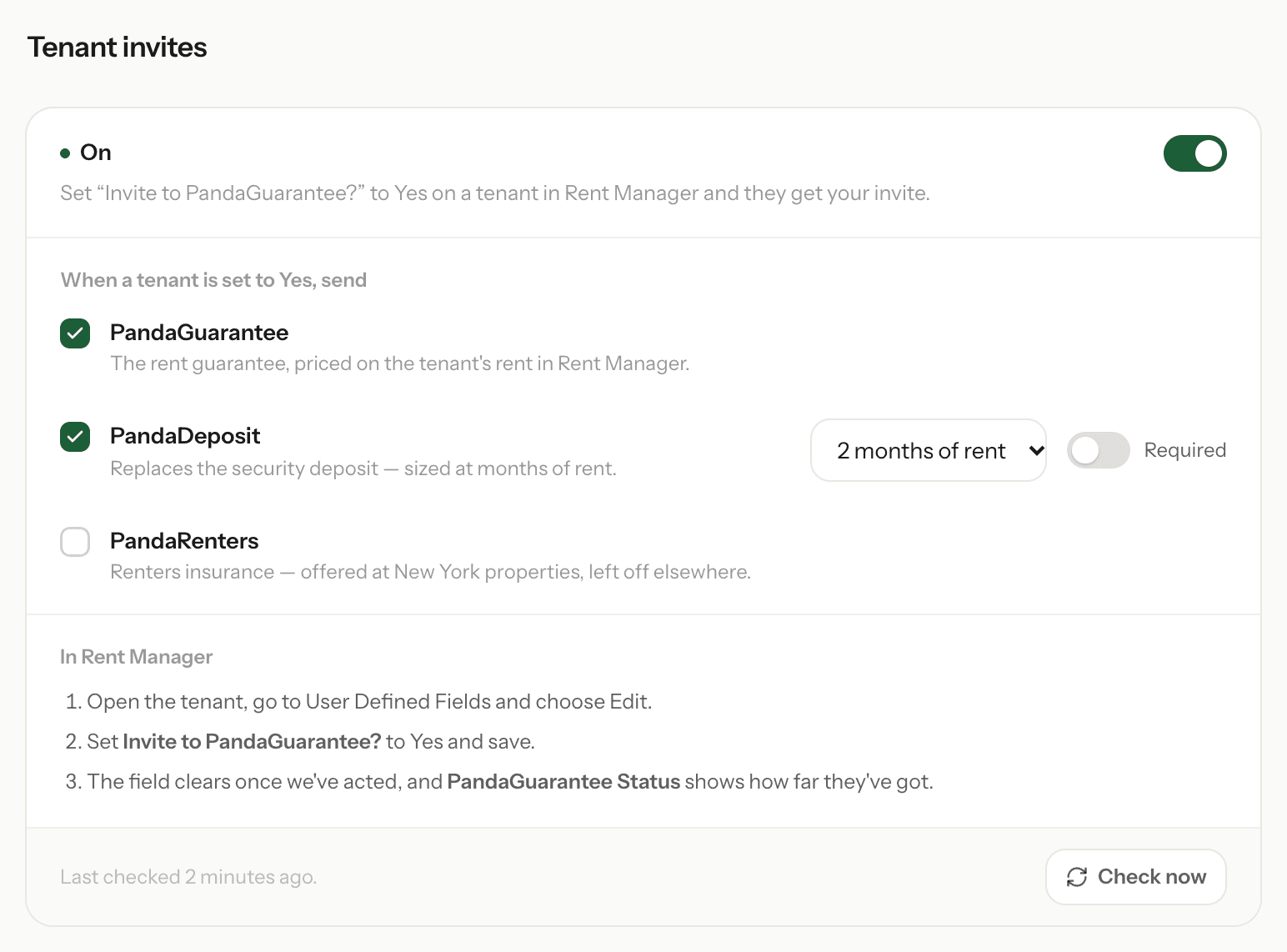The width and height of the screenshot is (1287, 952).
Task: Click the Tenant invites heading
Action: click(117, 48)
